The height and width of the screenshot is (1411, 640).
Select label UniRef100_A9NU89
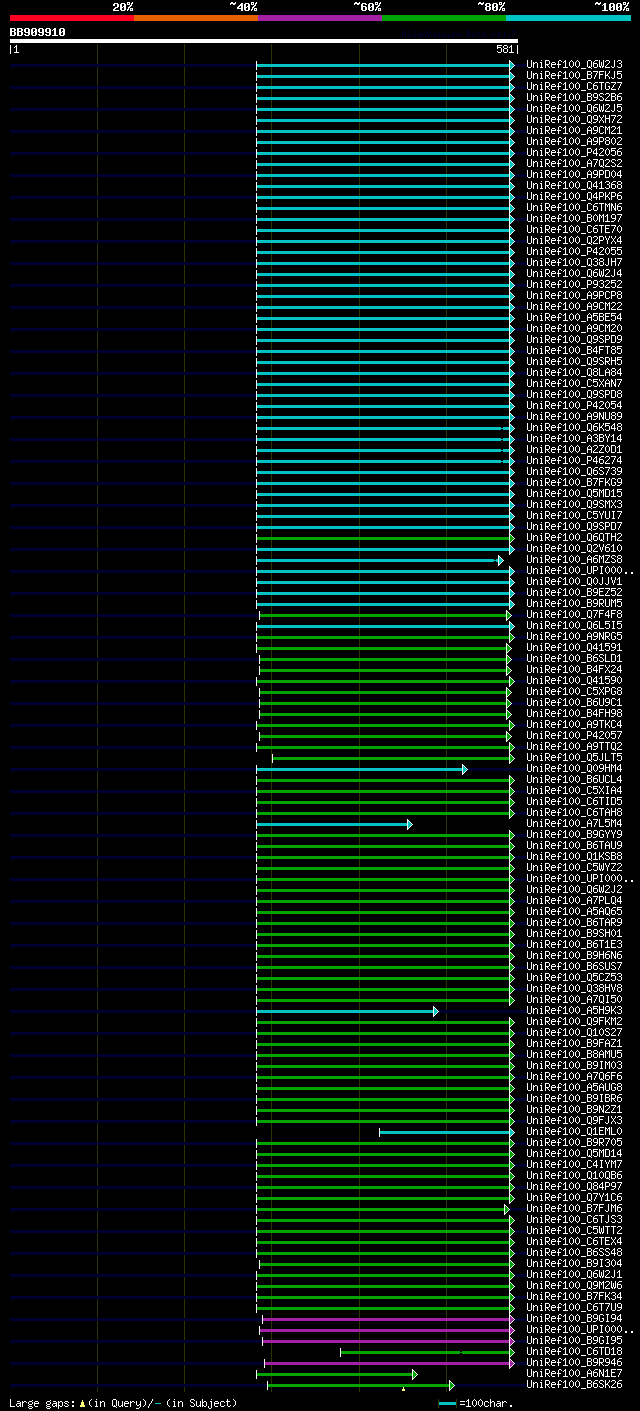coord(574,416)
